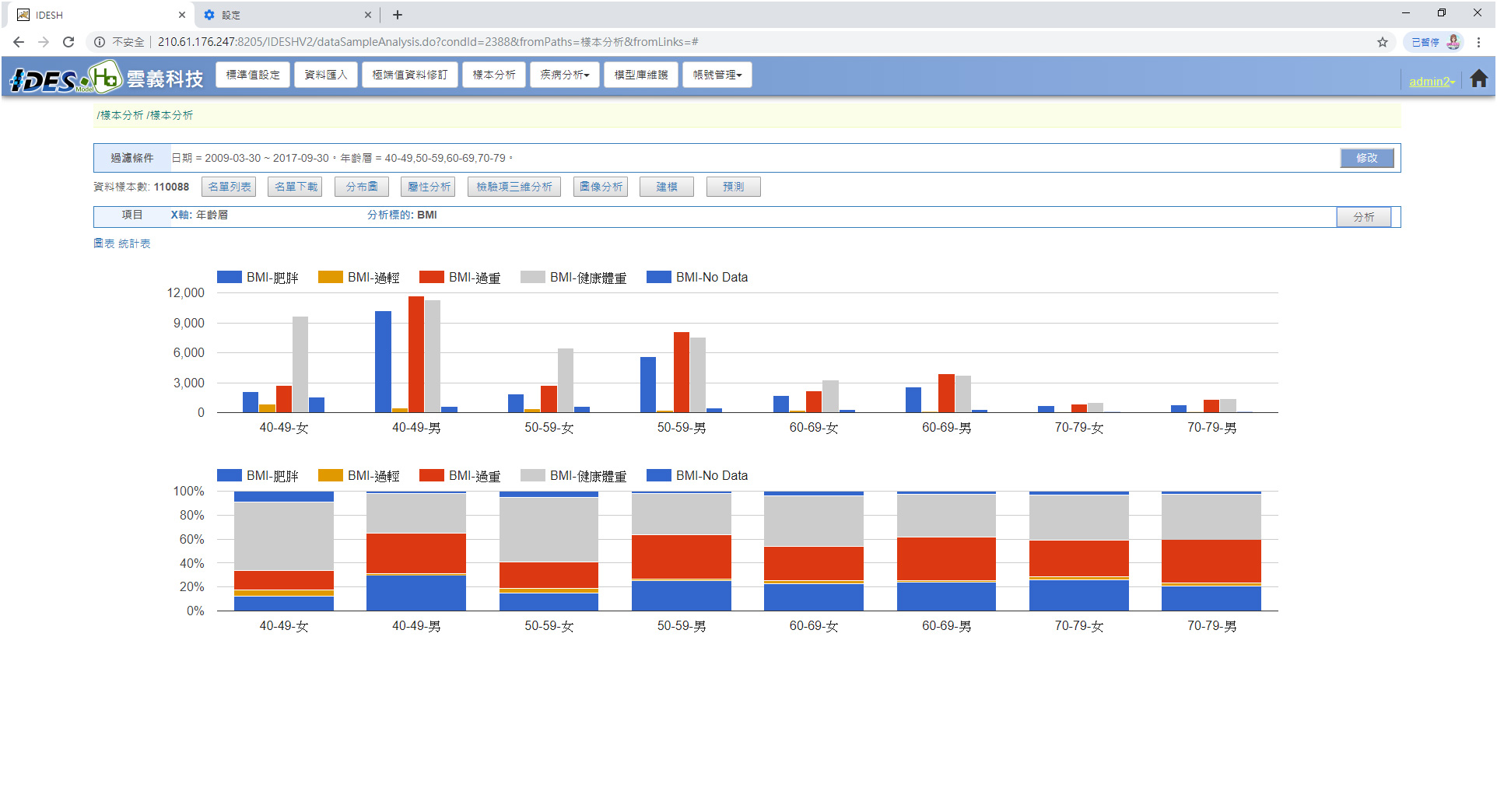Image resolution: width=1497 pixels, height=812 pixels.
Task: Click BMI-No Data swatch in top legend
Action: pyautogui.click(x=659, y=277)
